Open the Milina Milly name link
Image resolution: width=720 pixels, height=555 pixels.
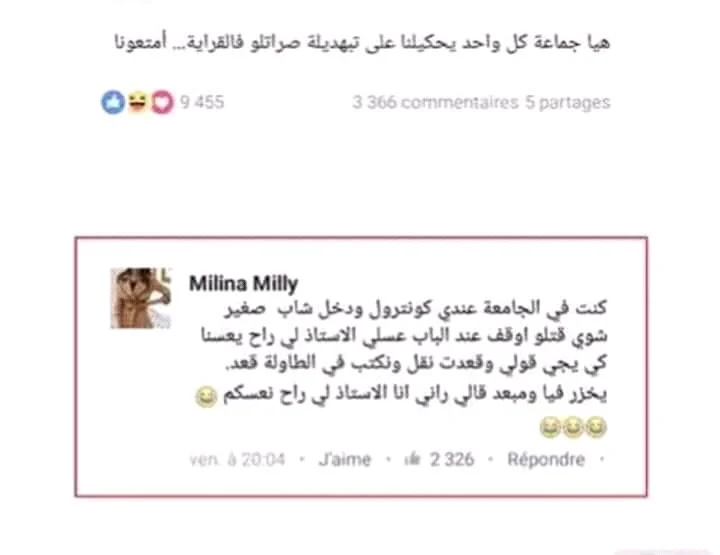point(243,283)
